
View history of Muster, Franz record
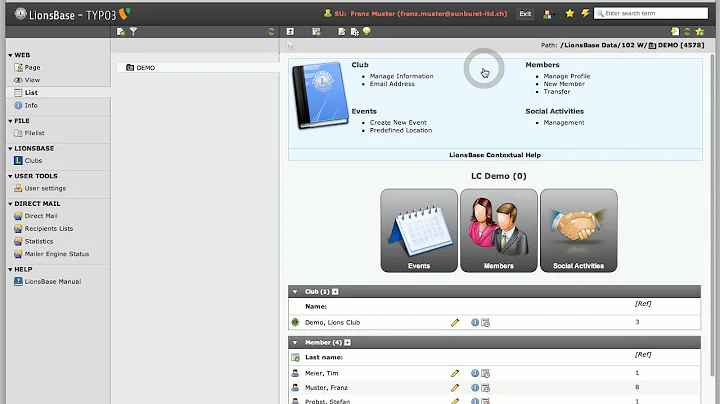(x=485, y=388)
